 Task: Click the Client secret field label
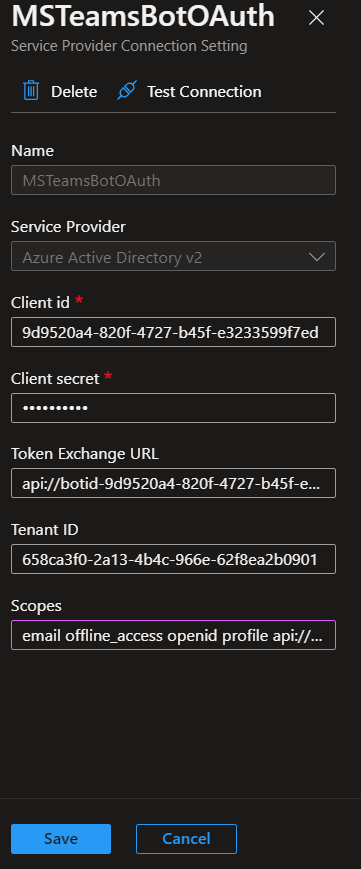(55, 379)
